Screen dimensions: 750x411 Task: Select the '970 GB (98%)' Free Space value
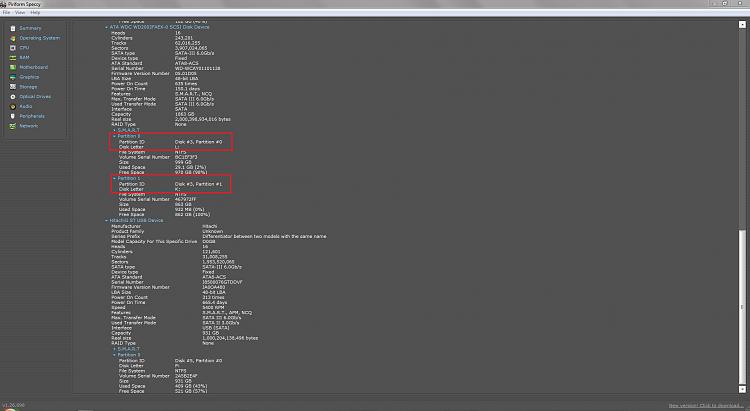[190, 172]
